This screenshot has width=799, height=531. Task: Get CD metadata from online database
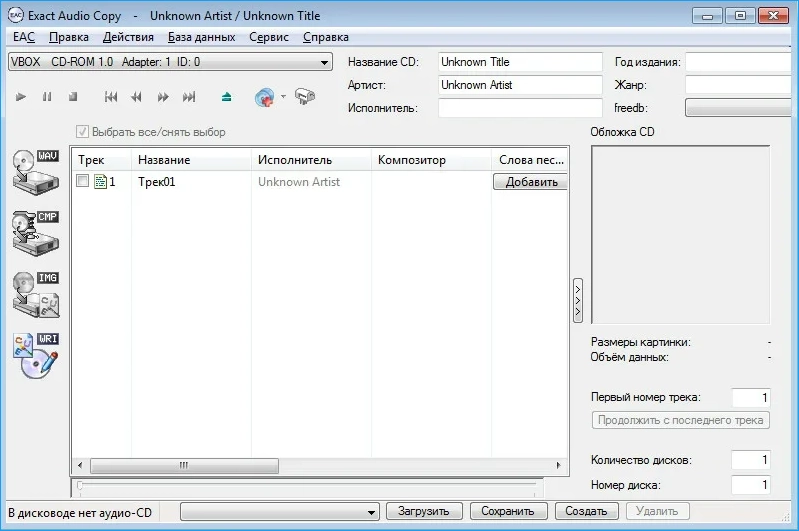[265, 97]
